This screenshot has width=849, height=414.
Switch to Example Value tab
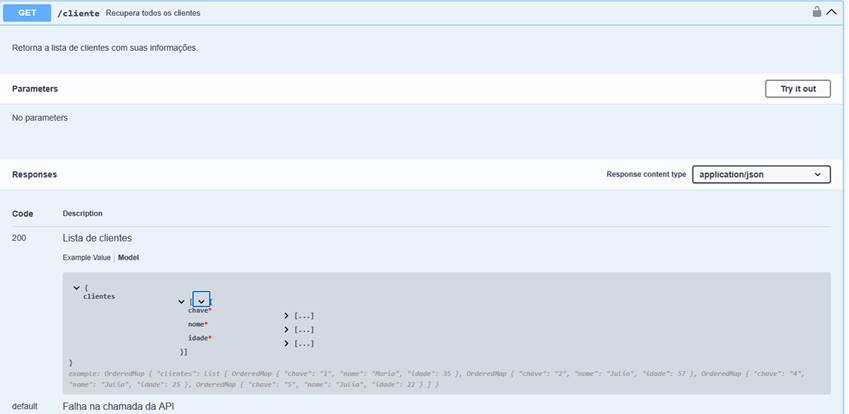pos(87,257)
